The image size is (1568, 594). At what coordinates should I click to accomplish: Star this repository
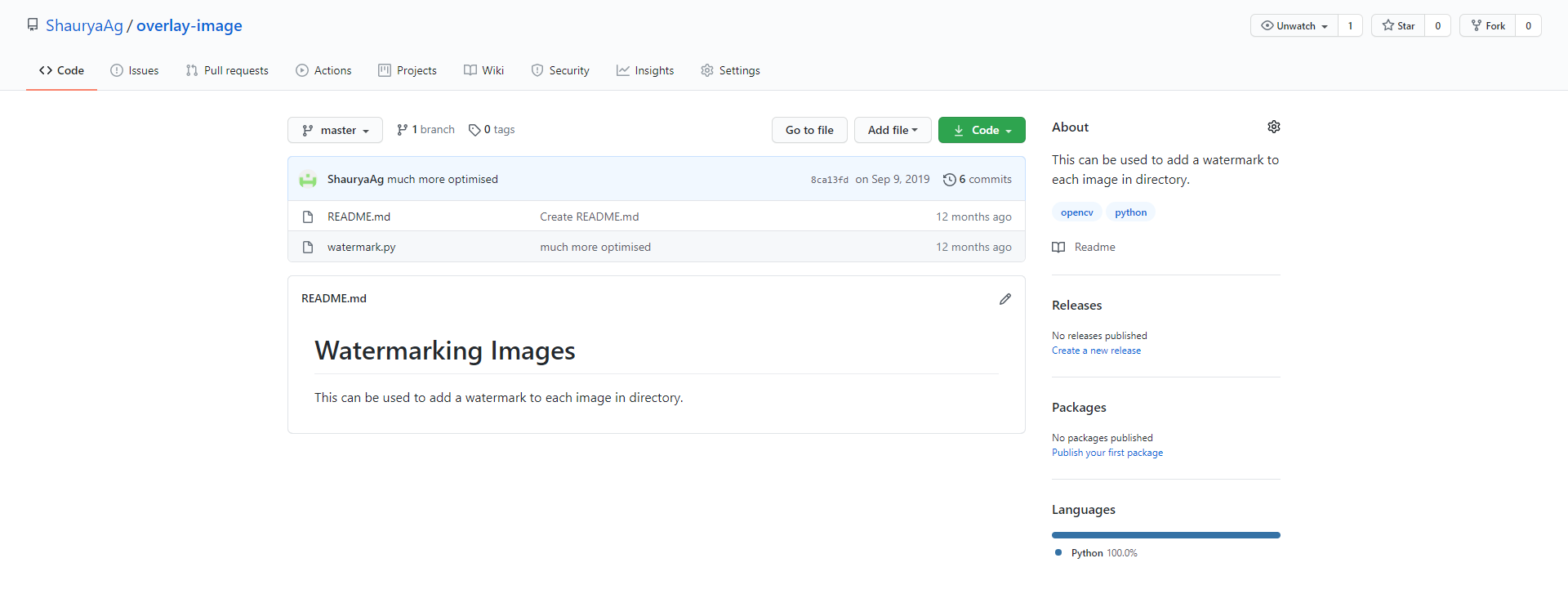(1398, 25)
